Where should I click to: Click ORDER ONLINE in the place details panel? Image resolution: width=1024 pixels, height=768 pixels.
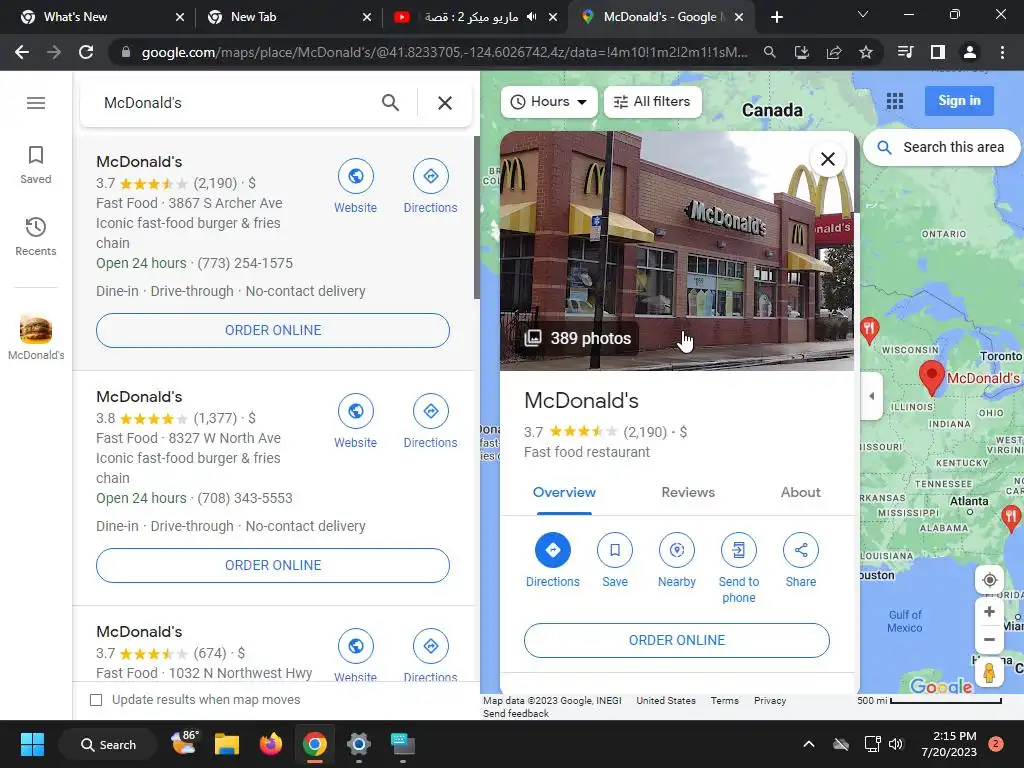(x=677, y=641)
